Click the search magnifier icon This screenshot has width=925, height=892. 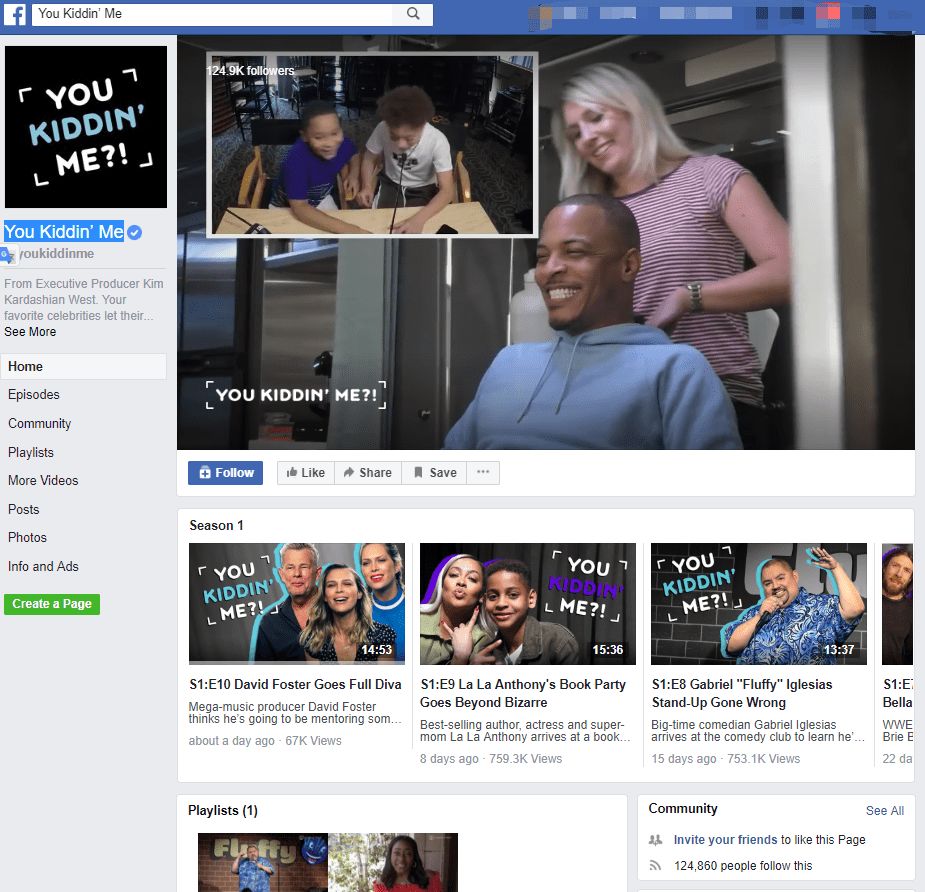[413, 14]
